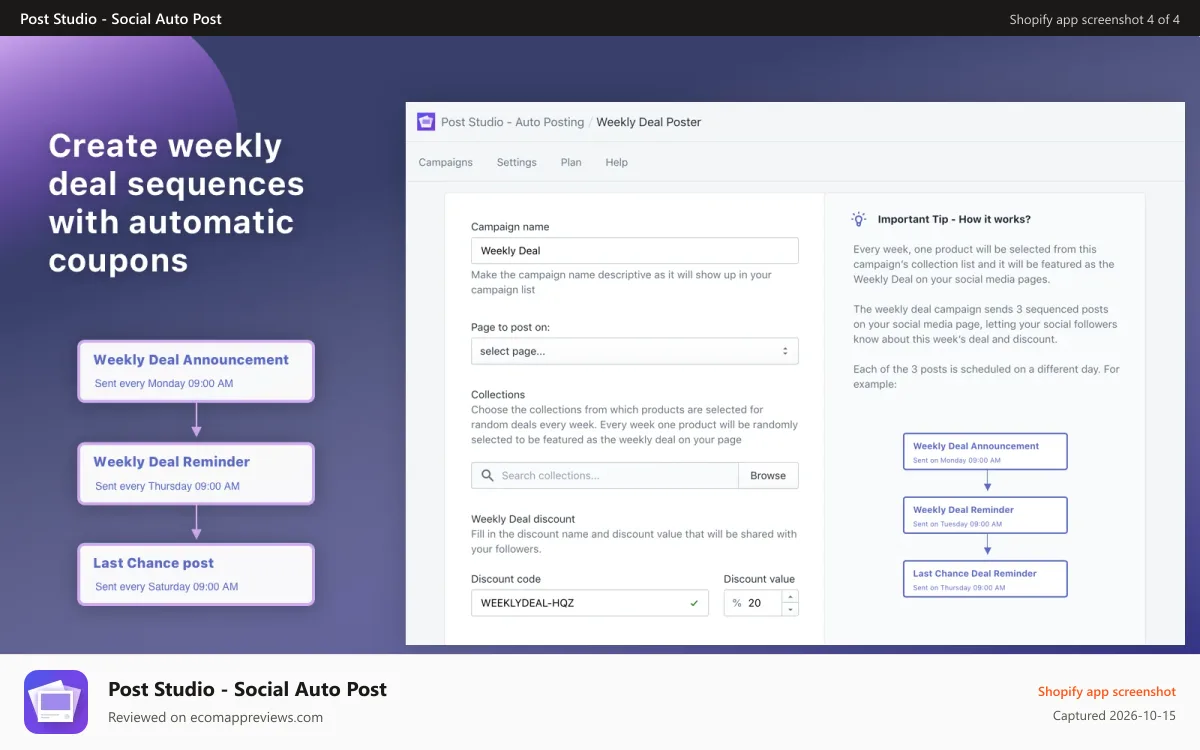Click the Post Studio - Auto Posting breadcrumb
This screenshot has height=750, width=1200.
512,122
